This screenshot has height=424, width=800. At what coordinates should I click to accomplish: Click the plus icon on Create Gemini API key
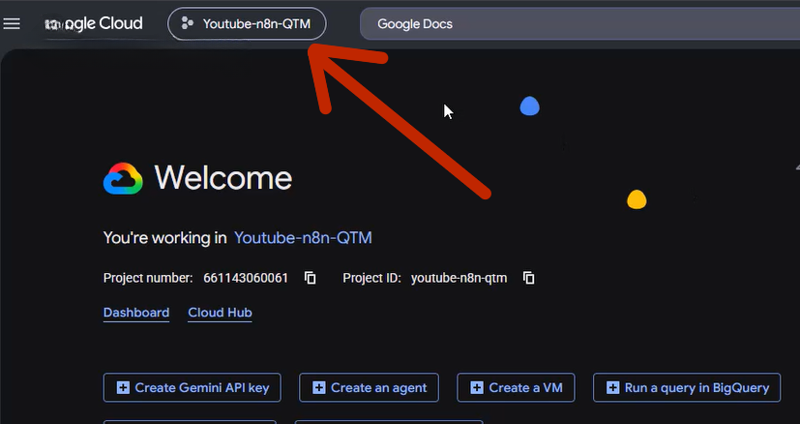pos(123,388)
